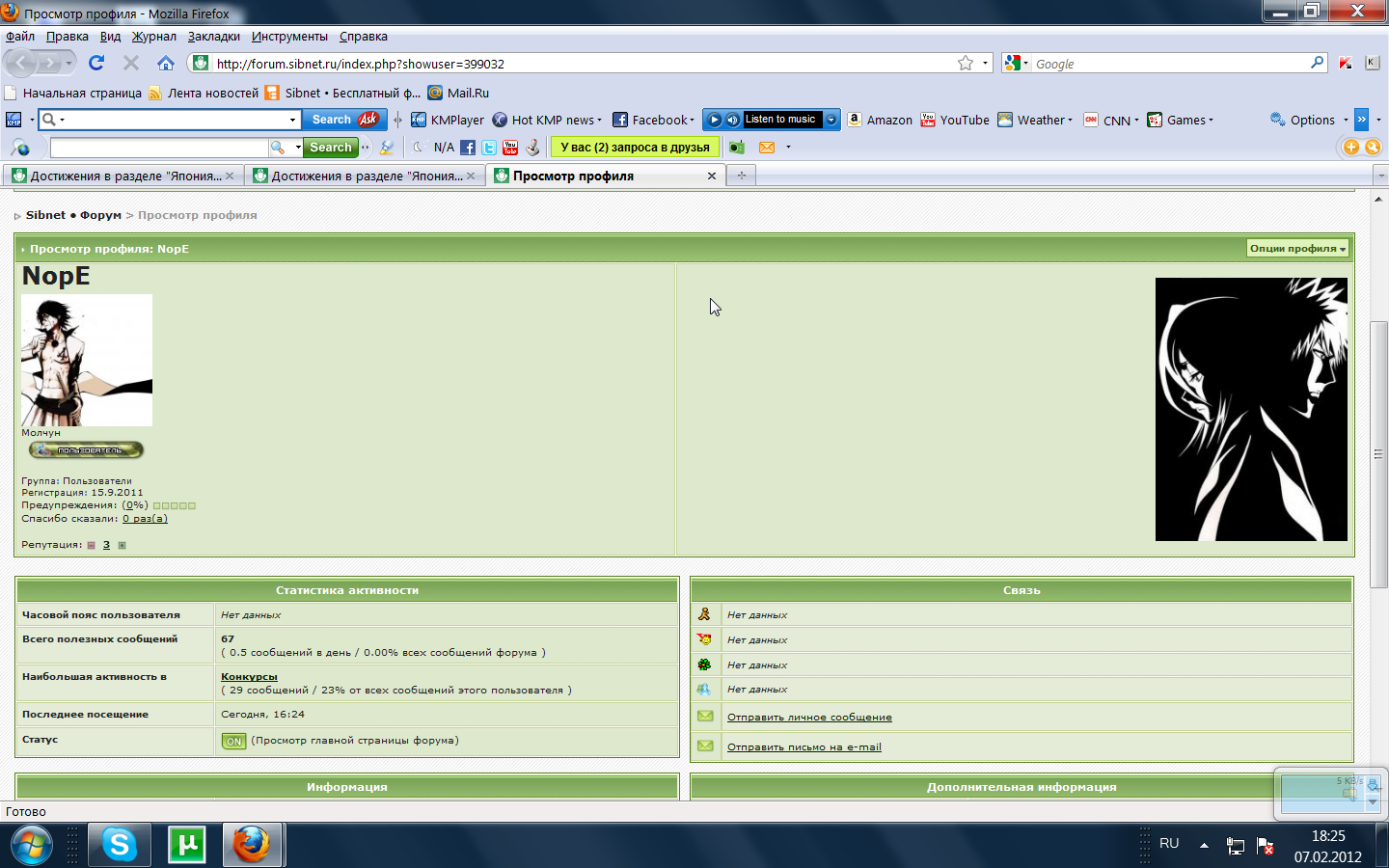Image resolution: width=1389 pixels, height=868 pixels.
Task: Expand the Weather toolbar dropdown
Action: tap(1070, 121)
